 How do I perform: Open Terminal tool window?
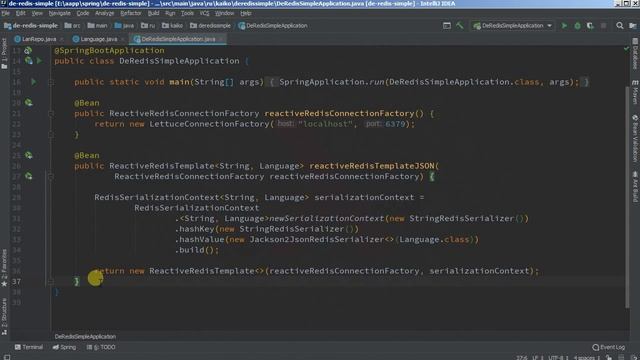29,347
